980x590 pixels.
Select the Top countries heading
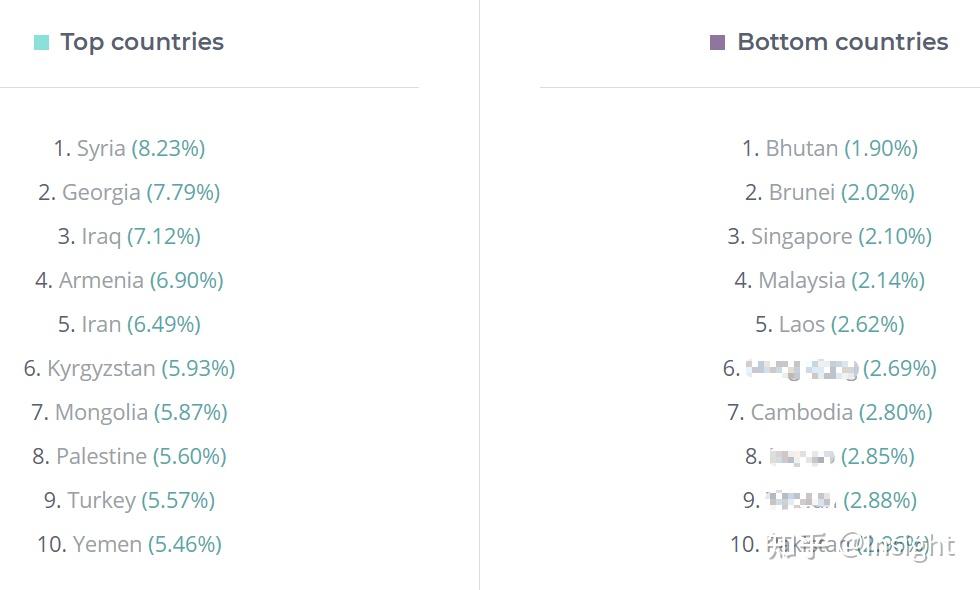(142, 42)
